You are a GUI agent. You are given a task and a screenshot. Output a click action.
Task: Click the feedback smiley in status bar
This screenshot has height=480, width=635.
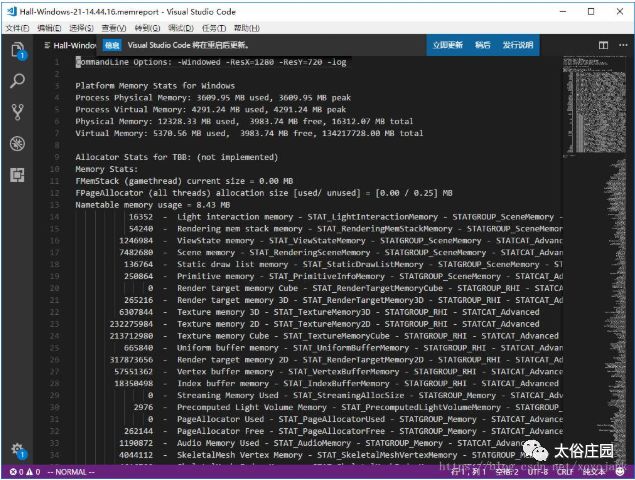[620, 472]
